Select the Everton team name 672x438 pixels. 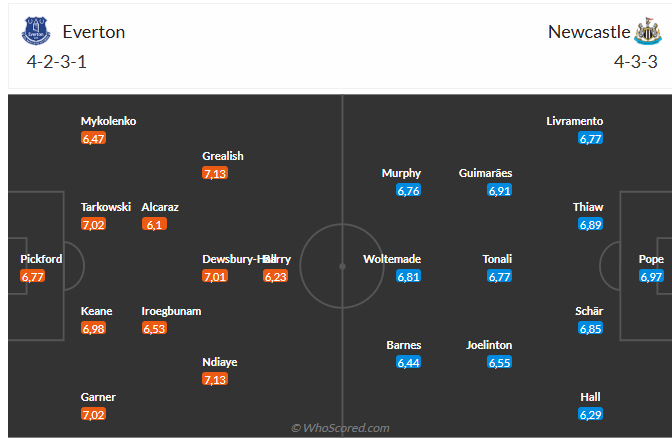click(93, 31)
